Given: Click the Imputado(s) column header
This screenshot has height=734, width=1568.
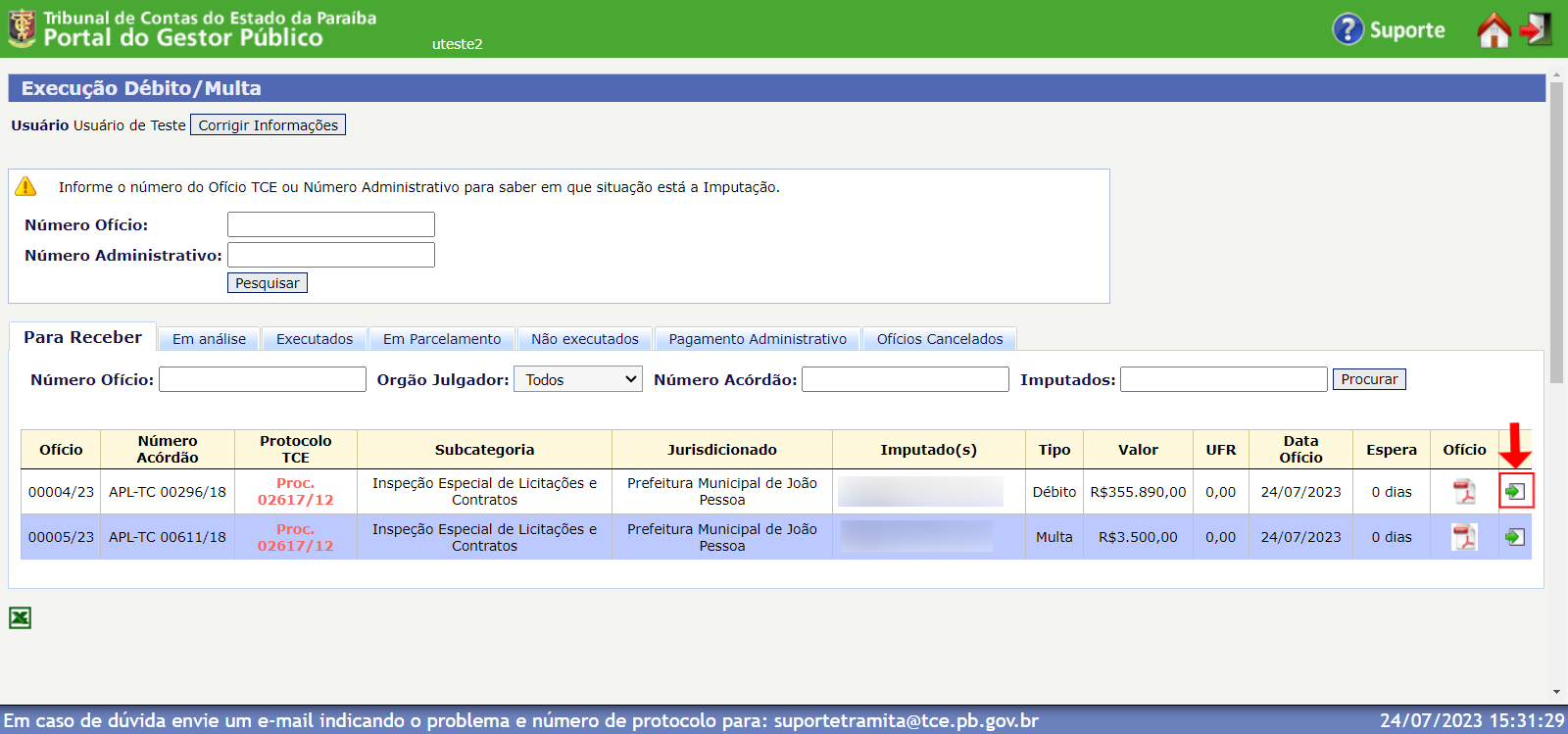Looking at the screenshot, I should [x=929, y=450].
